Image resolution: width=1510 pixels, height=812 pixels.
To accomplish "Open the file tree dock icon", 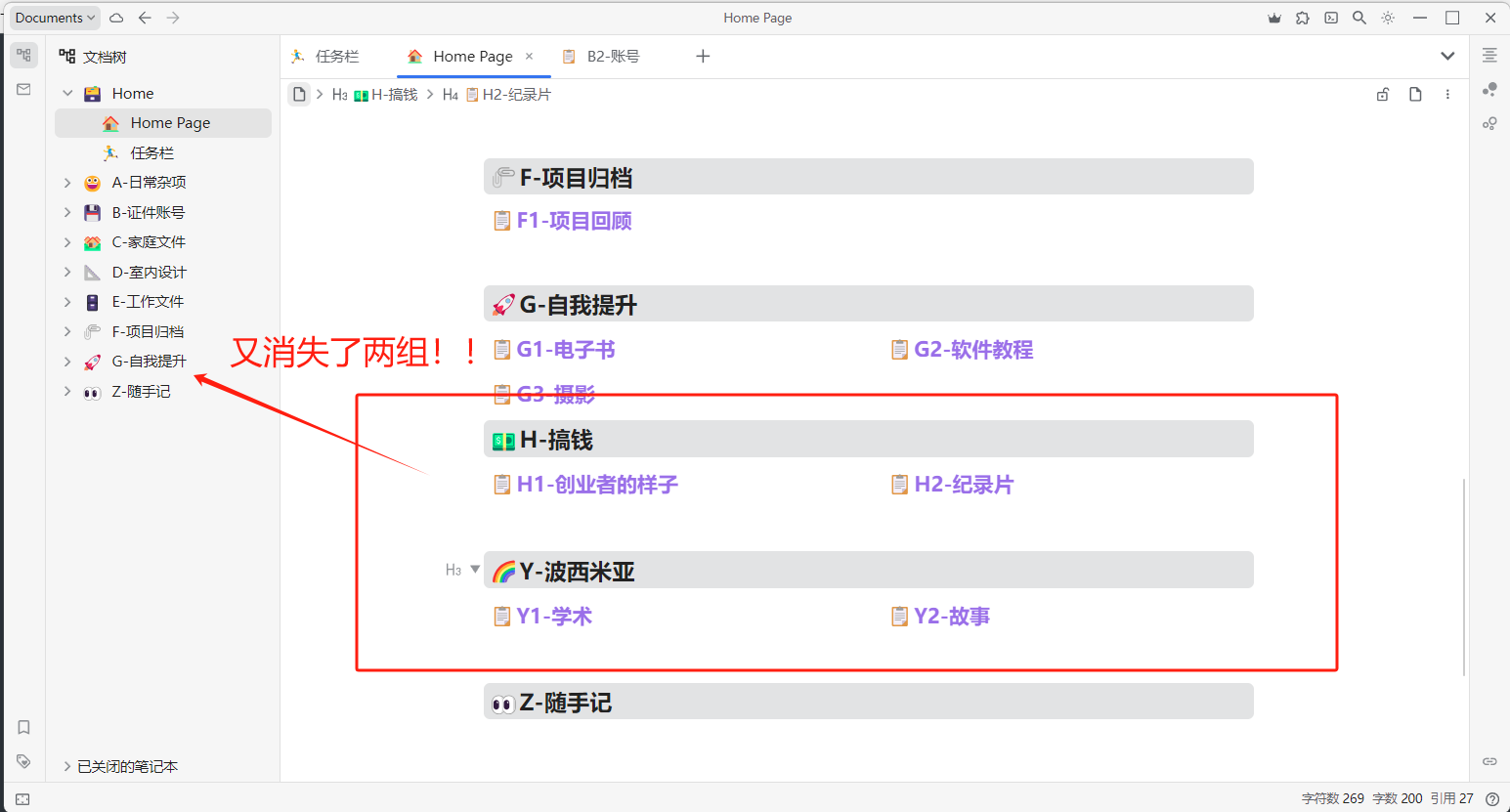I will [x=24, y=56].
